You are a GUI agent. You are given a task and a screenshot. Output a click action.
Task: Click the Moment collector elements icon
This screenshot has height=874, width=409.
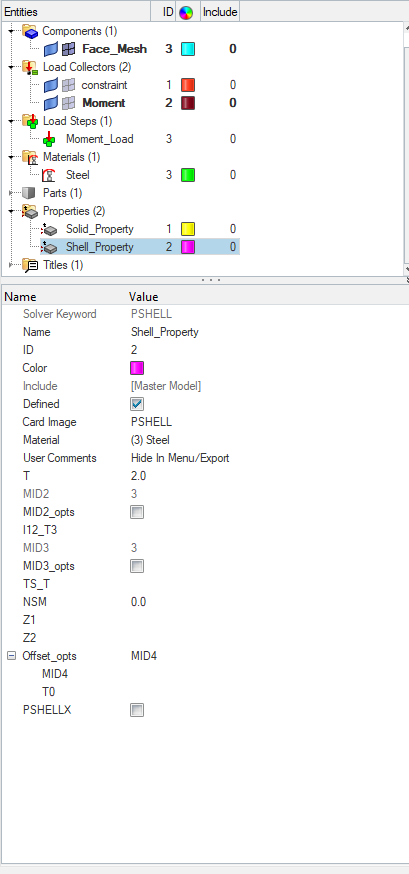[69, 103]
